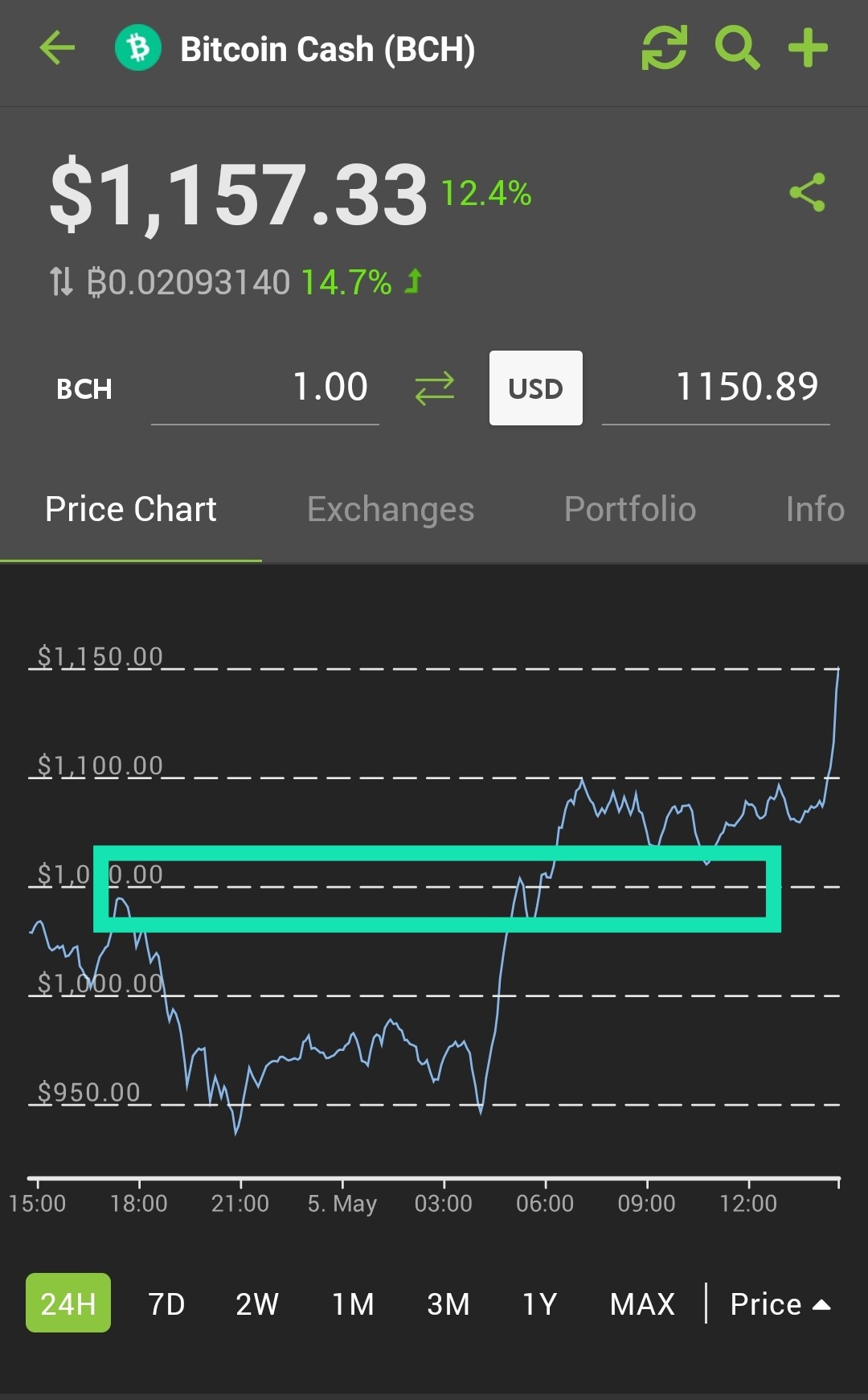This screenshot has height=1400, width=868.
Task: Select the 1M chart range
Action: pos(353,1304)
